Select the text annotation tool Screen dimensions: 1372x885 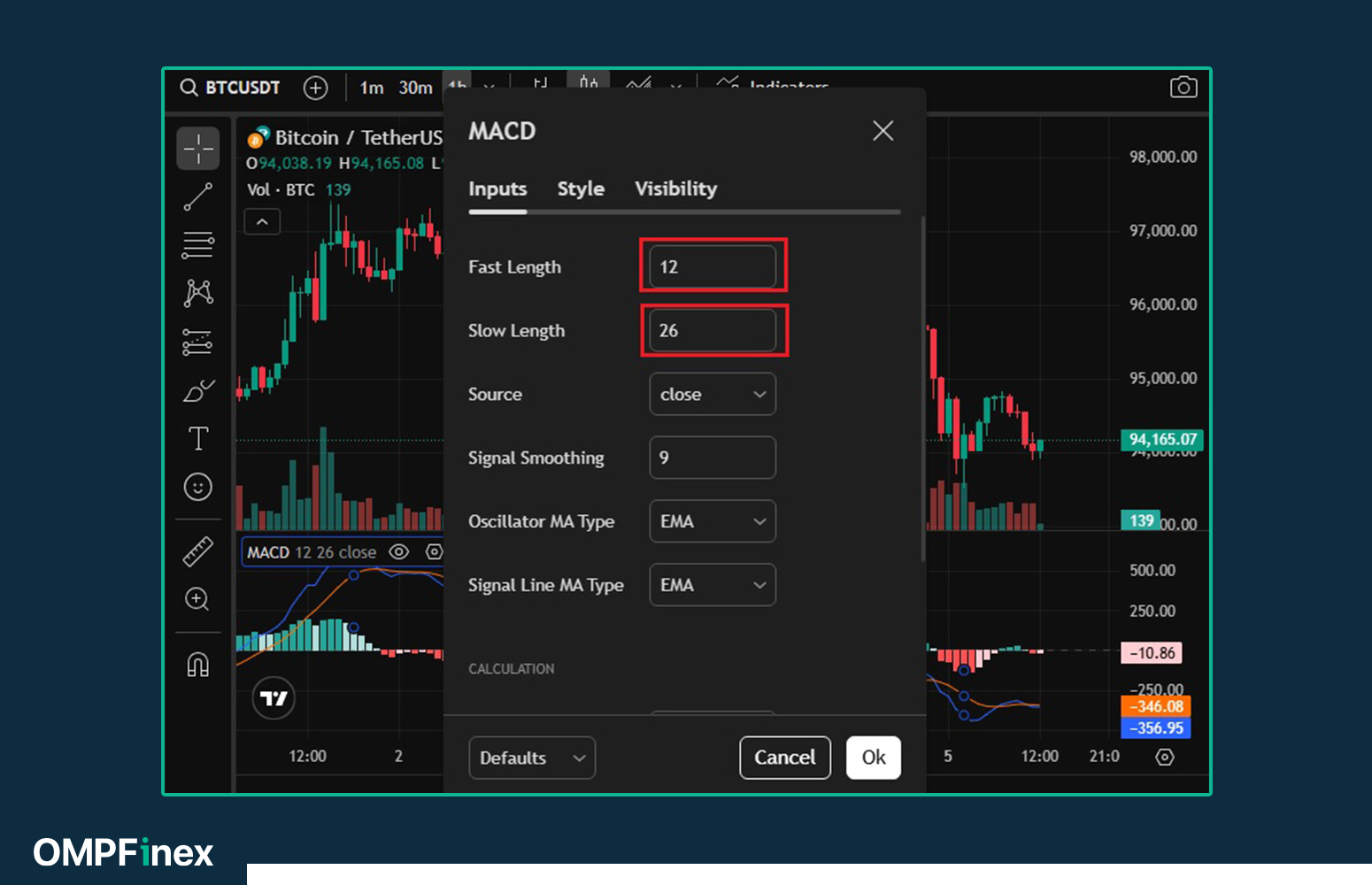point(197,439)
